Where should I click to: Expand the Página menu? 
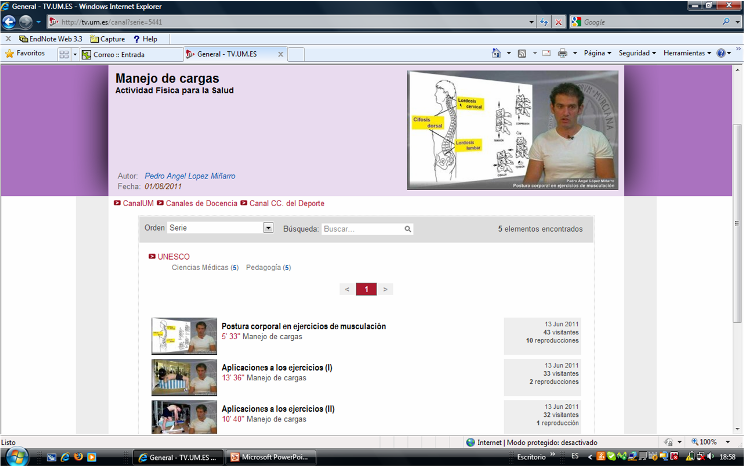coord(597,53)
